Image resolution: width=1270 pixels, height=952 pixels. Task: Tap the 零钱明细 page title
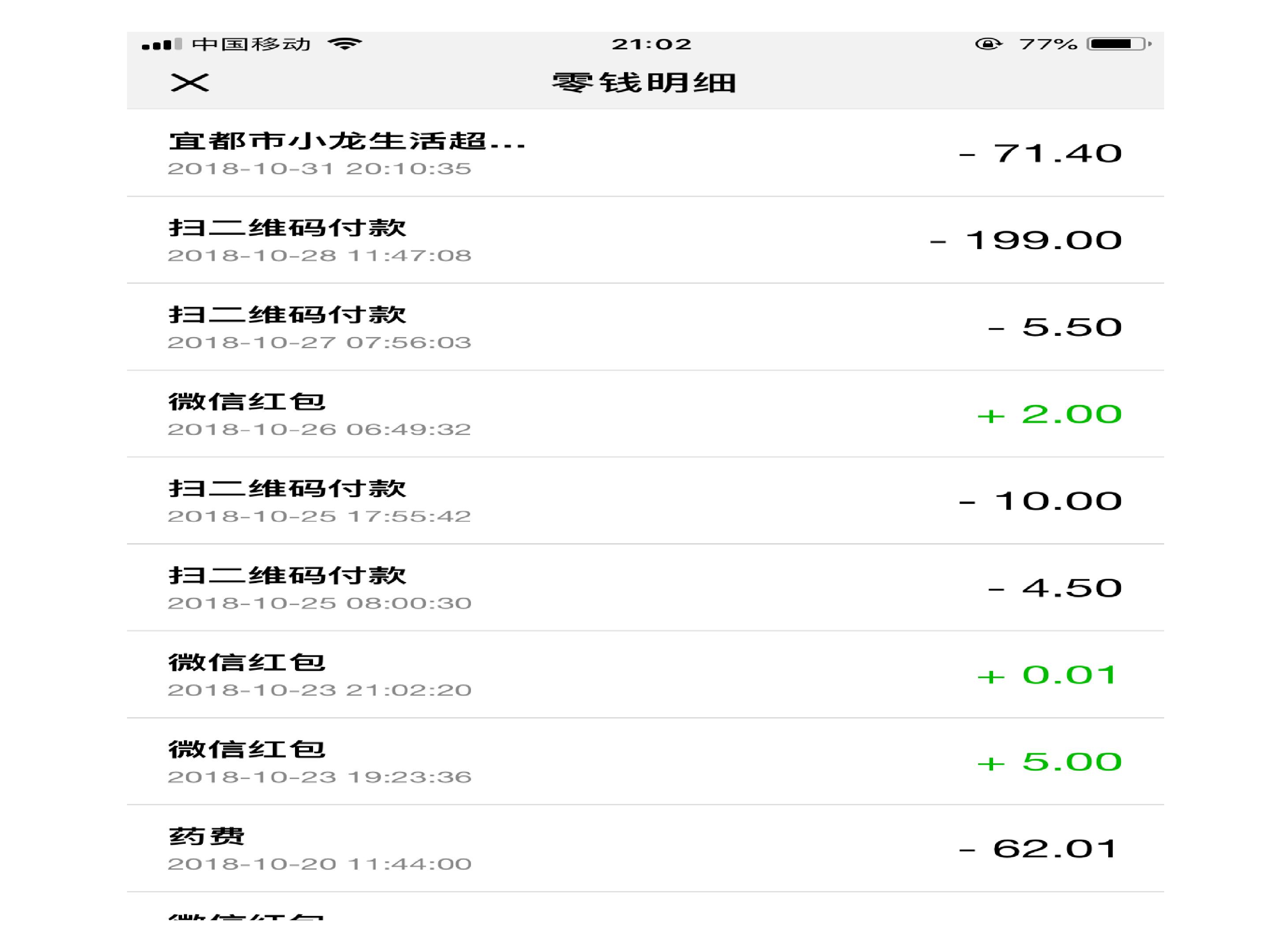pos(644,82)
